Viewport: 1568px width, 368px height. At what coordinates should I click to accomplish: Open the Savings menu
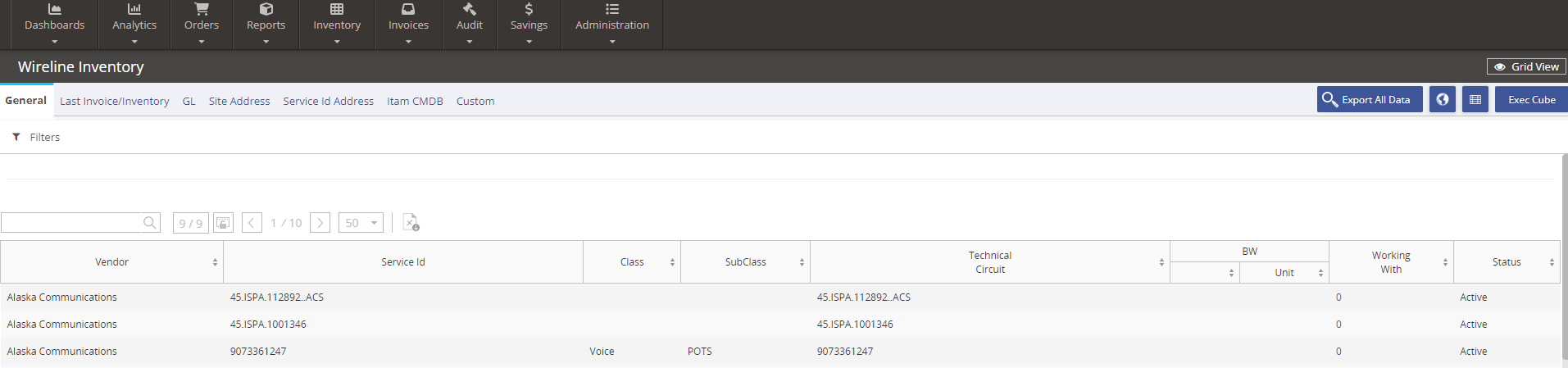(x=529, y=25)
